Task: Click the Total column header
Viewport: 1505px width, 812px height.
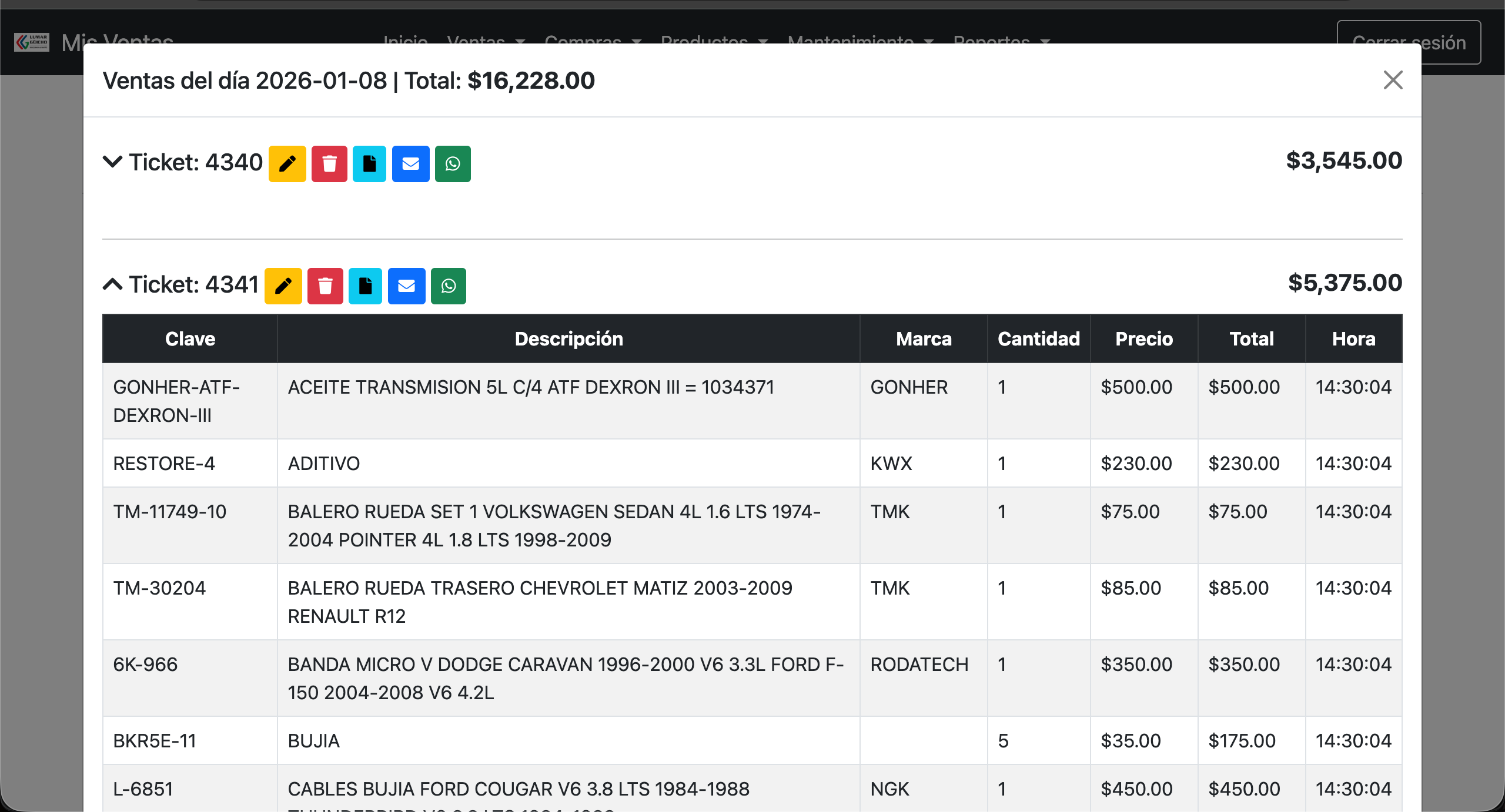Action: click(x=1252, y=339)
